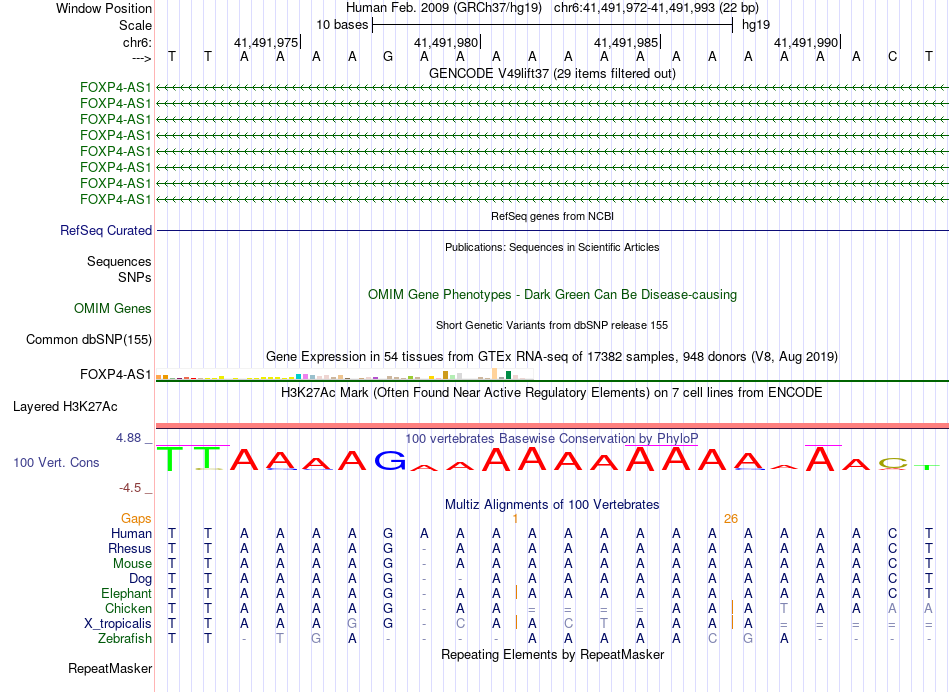Click the light C base in the Zebrafish row
The height and width of the screenshot is (692, 950).
tap(712, 639)
